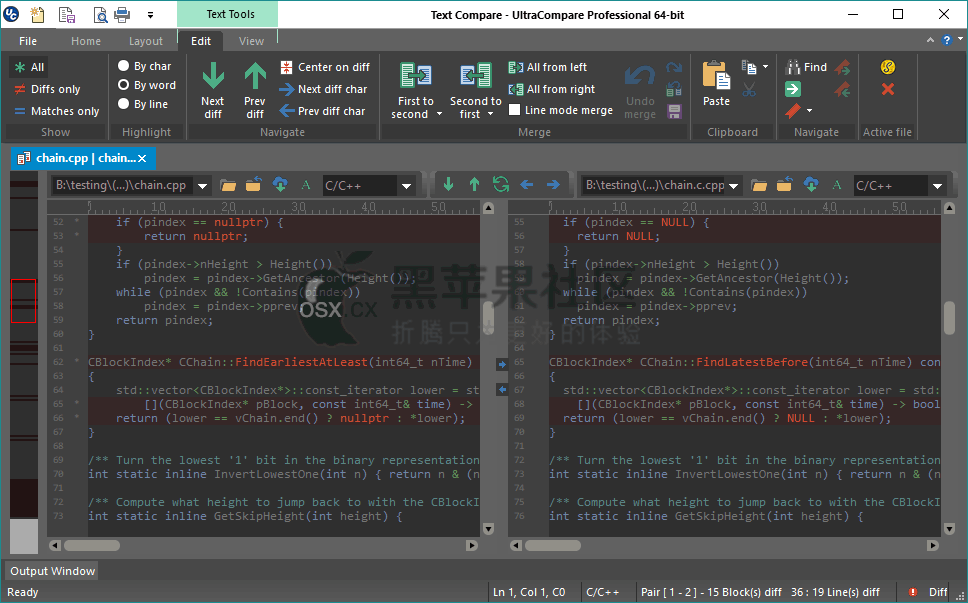Click the New session icon in title bar
Image resolution: width=968 pixels, height=603 pixels.
coord(38,14)
